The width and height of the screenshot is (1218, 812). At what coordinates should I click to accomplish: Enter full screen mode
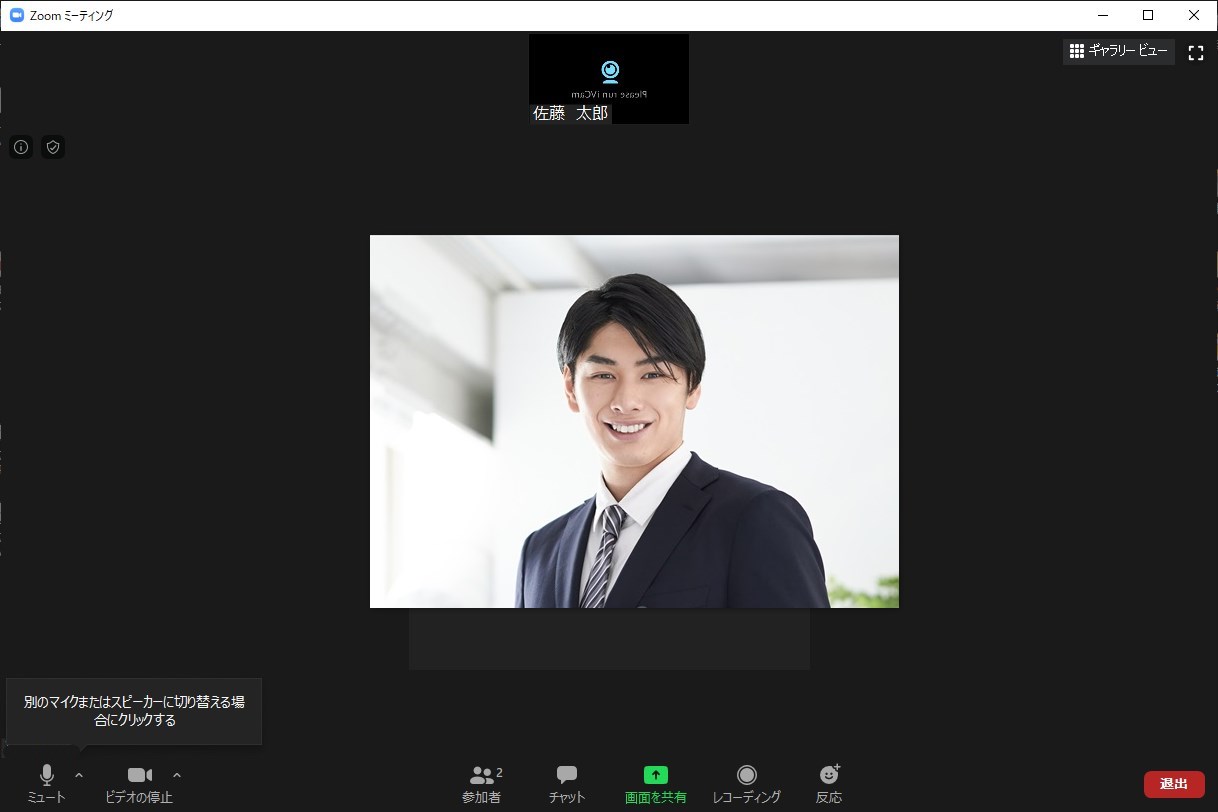click(1195, 53)
